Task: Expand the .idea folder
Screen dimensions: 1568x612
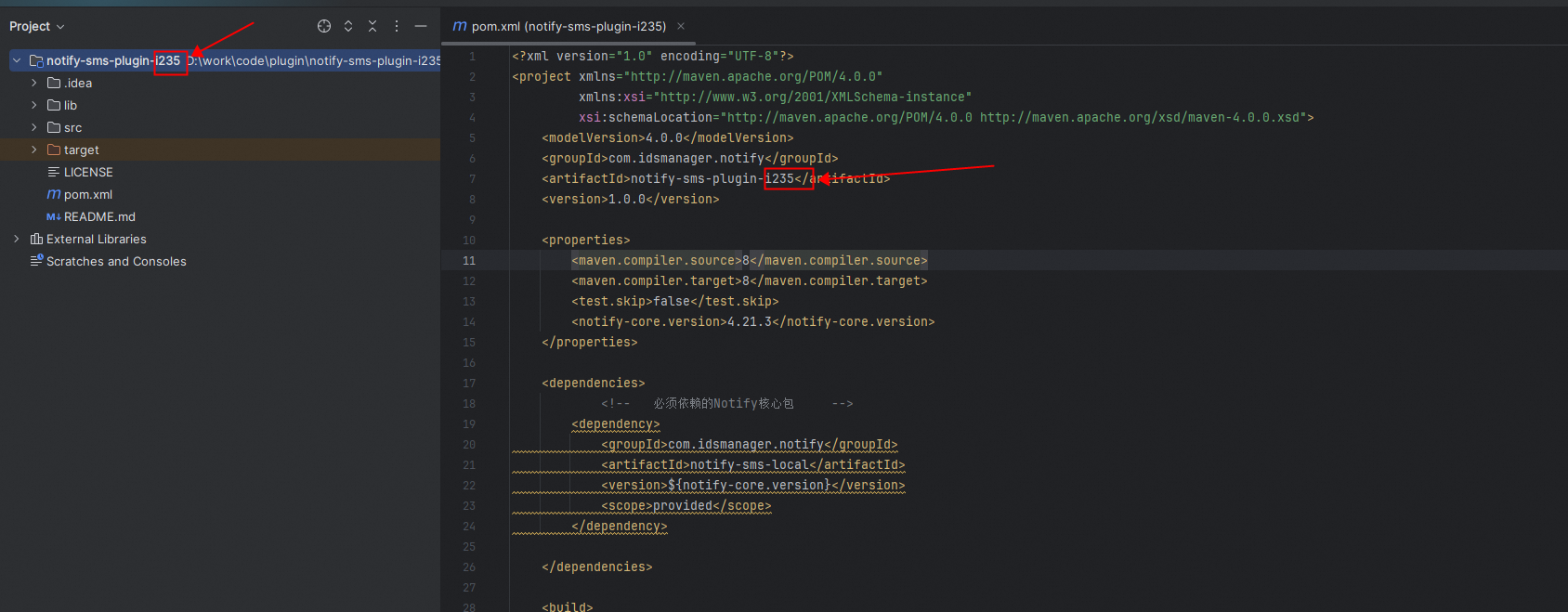Action: [34, 83]
